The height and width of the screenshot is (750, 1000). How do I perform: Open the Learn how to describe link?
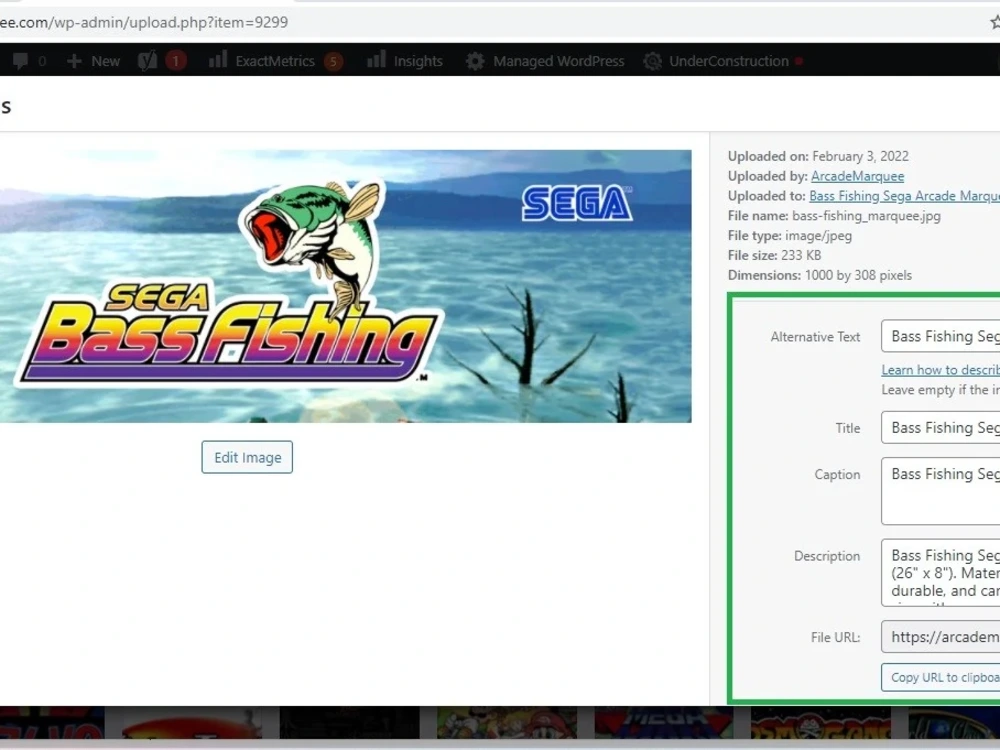point(941,370)
